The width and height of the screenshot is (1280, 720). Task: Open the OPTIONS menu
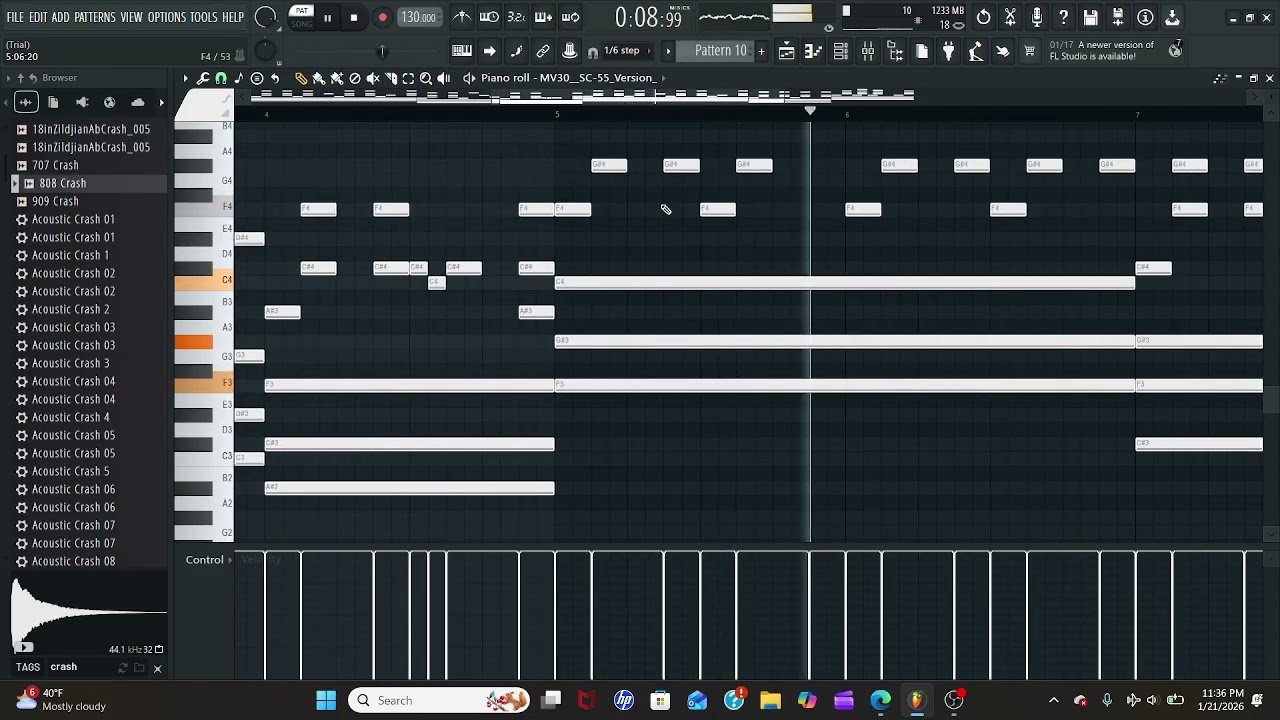pos(166,18)
